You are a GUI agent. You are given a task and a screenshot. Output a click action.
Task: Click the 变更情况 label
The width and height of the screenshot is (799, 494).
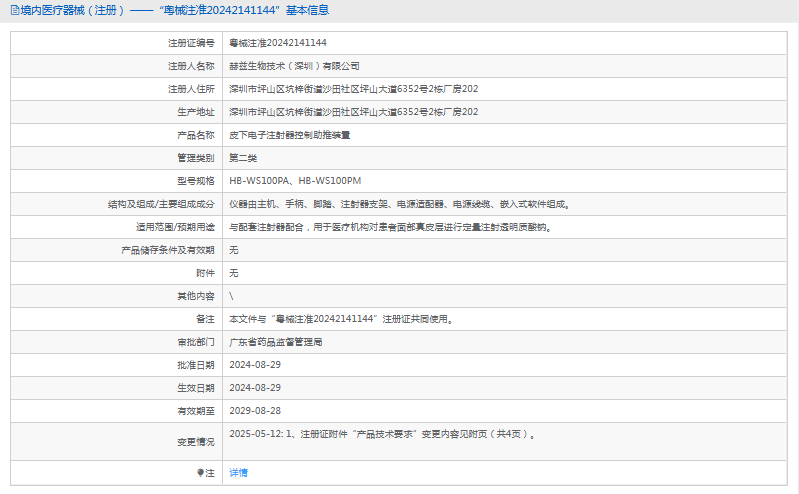[196, 442]
